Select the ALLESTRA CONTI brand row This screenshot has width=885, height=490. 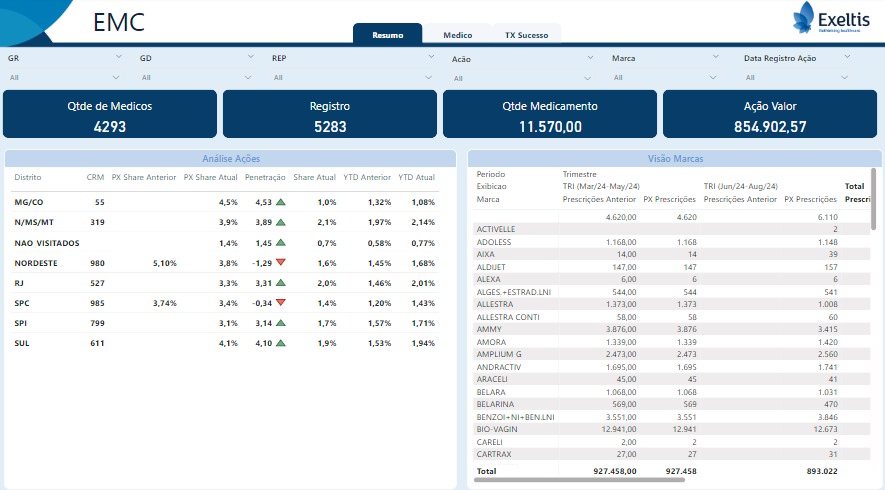(672, 317)
